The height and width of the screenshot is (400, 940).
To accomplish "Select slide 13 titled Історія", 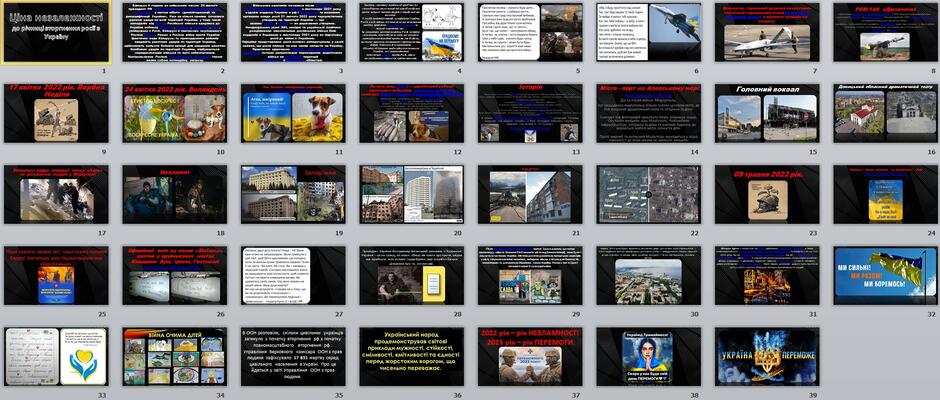I will (530, 113).
